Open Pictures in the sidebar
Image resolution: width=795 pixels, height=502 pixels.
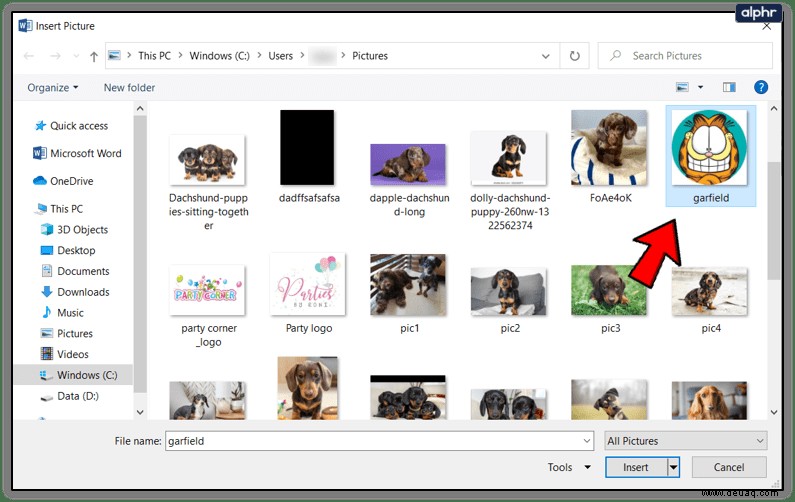[x=66, y=334]
